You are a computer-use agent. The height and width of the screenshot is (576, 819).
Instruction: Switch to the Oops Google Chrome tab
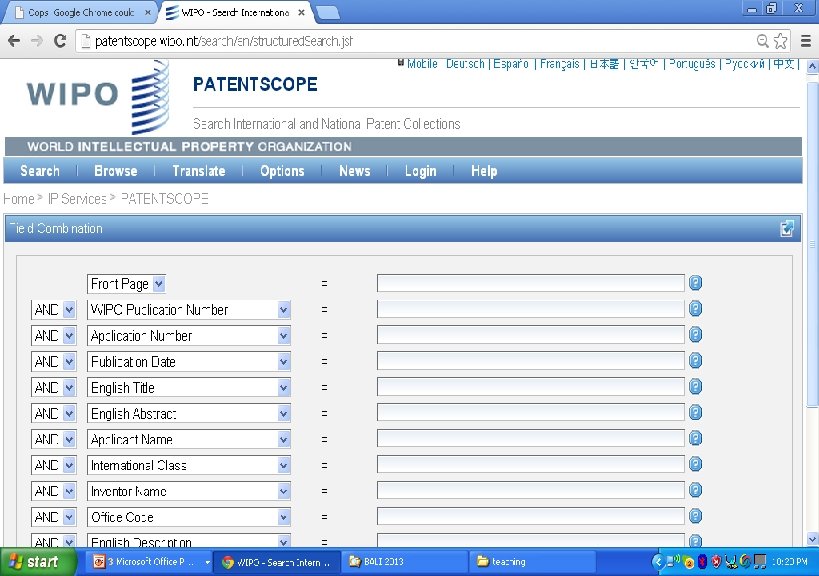[81, 13]
